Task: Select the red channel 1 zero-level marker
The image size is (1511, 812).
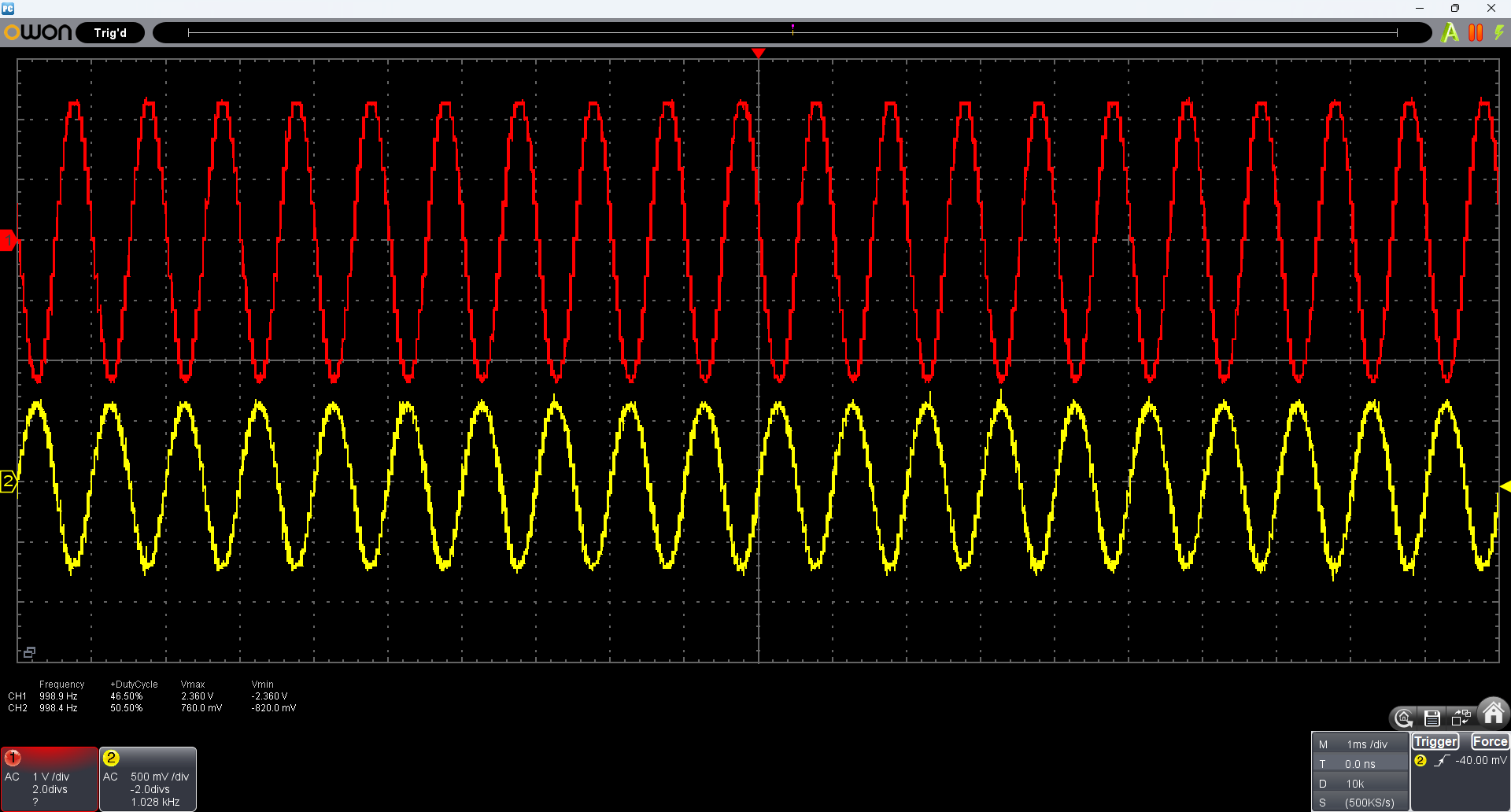Action: pyautogui.click(x=8, y=240)
